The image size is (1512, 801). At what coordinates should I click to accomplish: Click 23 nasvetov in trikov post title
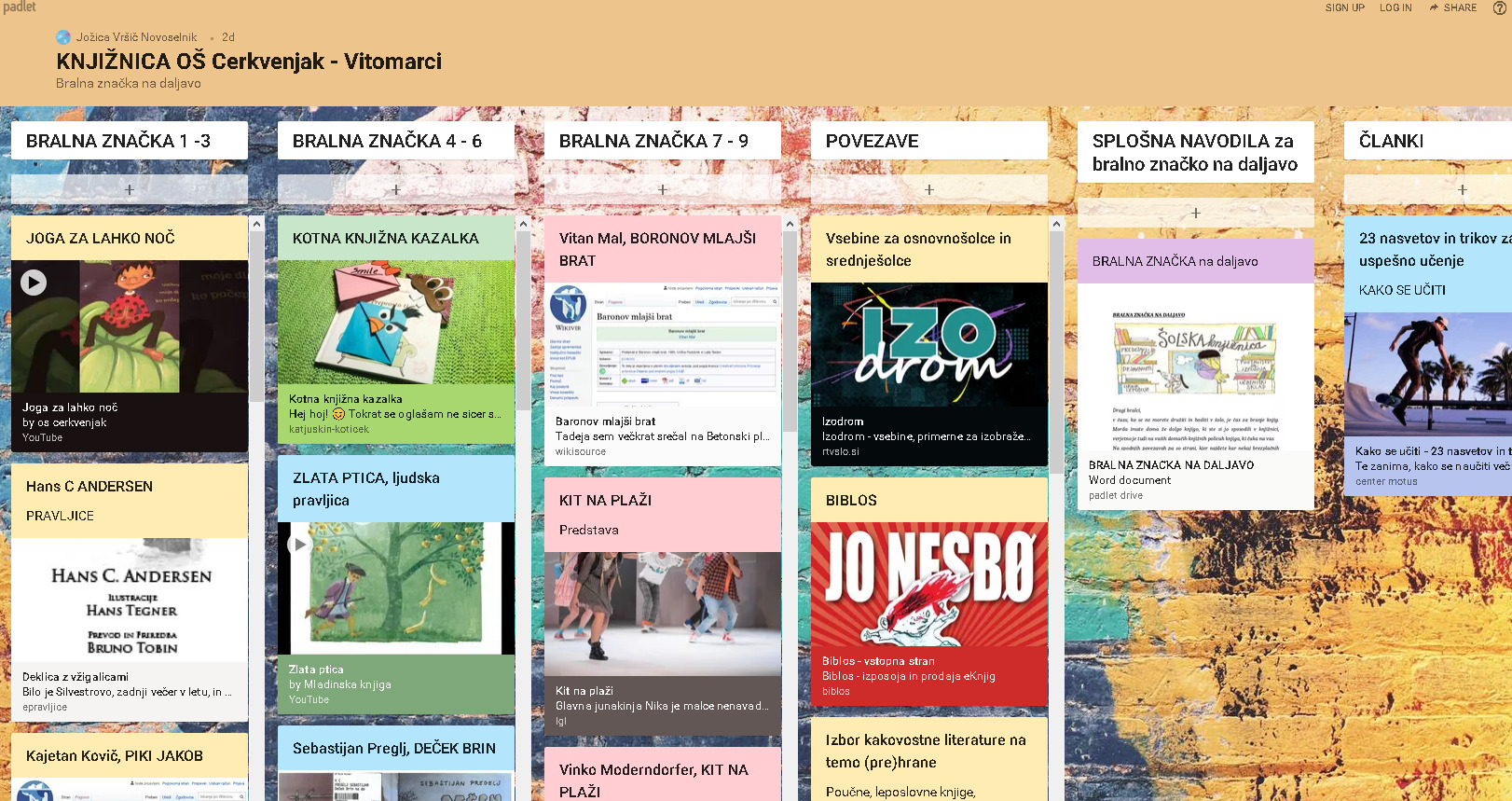[x=1436, y=249]
